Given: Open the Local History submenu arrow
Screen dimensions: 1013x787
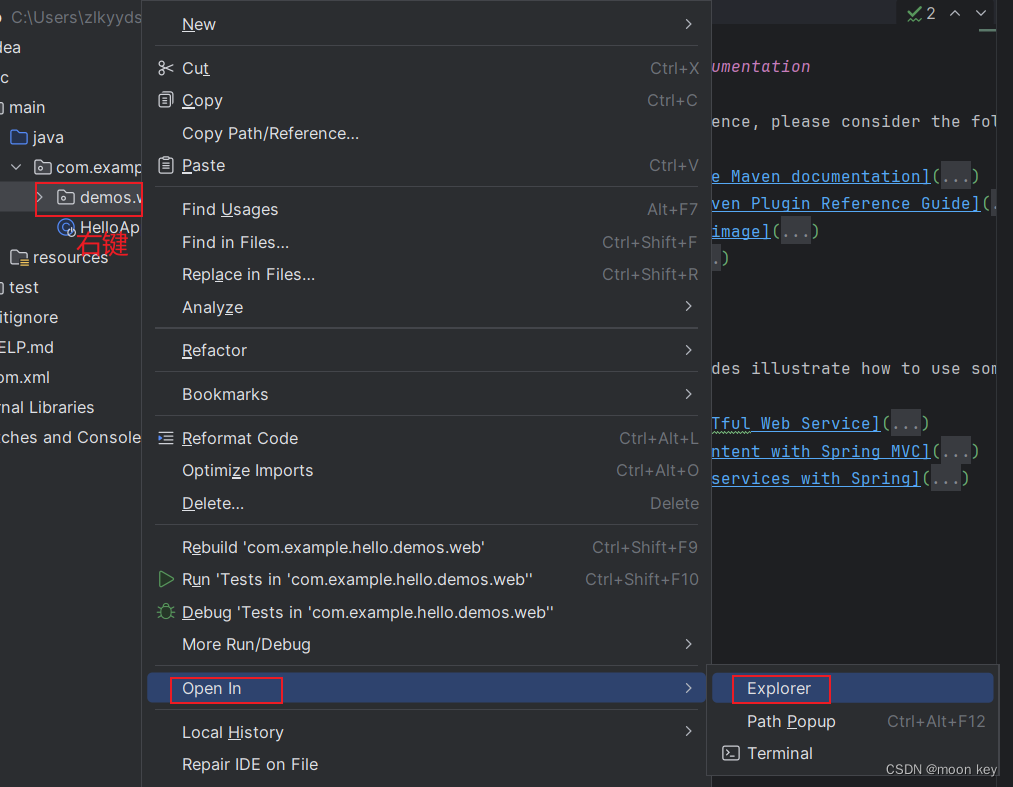Looking at the screenshot, I should (x=689, y=731).
